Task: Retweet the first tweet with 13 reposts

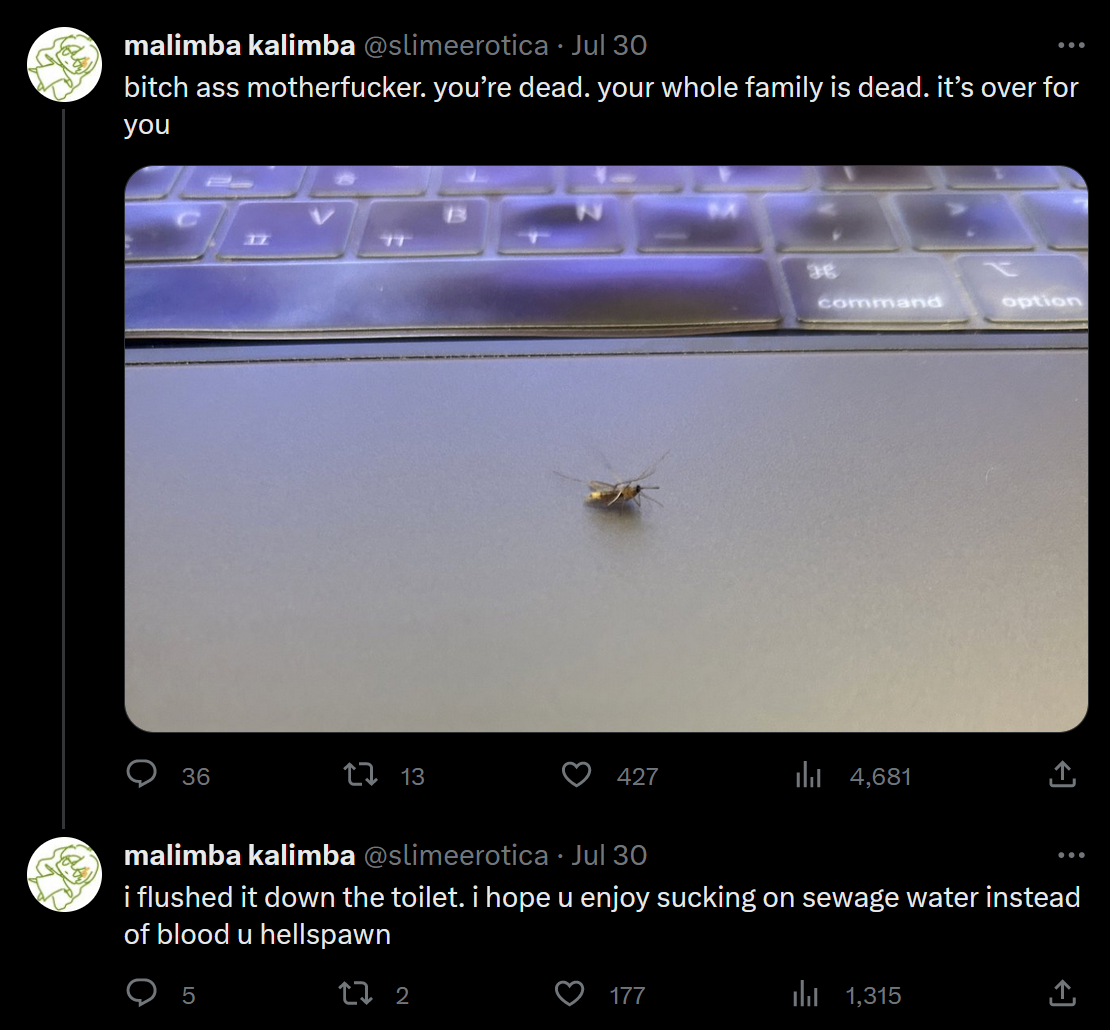Action: tap(355, 775)
